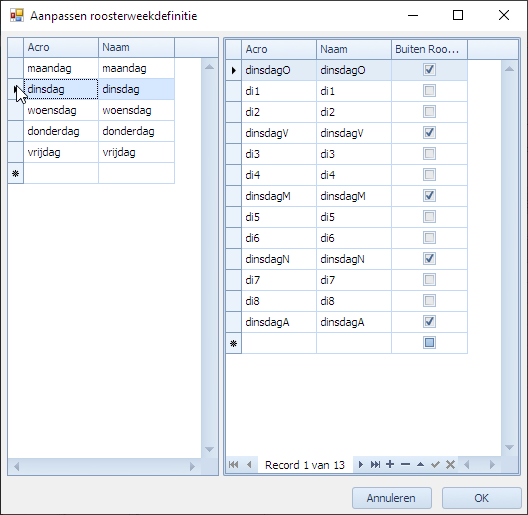
Task: Cancel edit with the X navigator icon
Action: [450, 465]
